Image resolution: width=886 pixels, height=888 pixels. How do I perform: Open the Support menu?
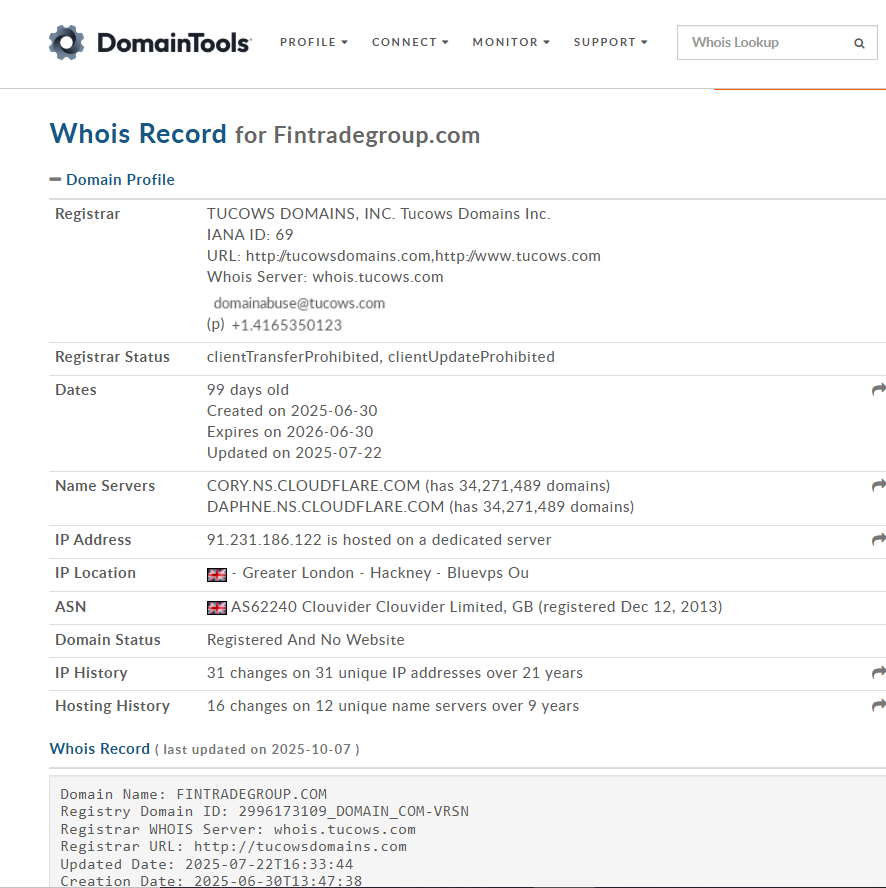(x=610, y=42)
